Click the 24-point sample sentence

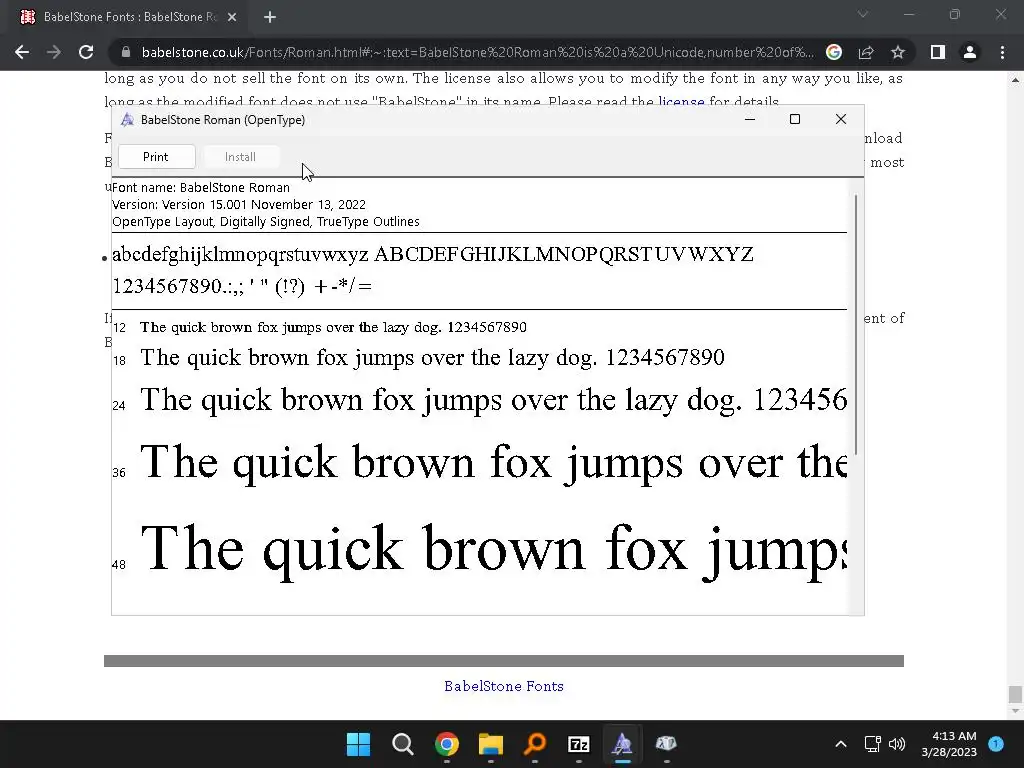click(493, 400)
